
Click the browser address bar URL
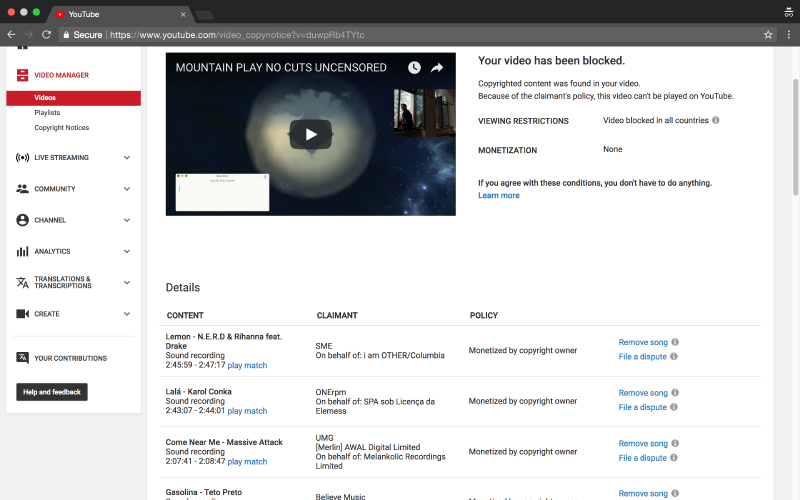pyautogui.click(x=237, y=35)
